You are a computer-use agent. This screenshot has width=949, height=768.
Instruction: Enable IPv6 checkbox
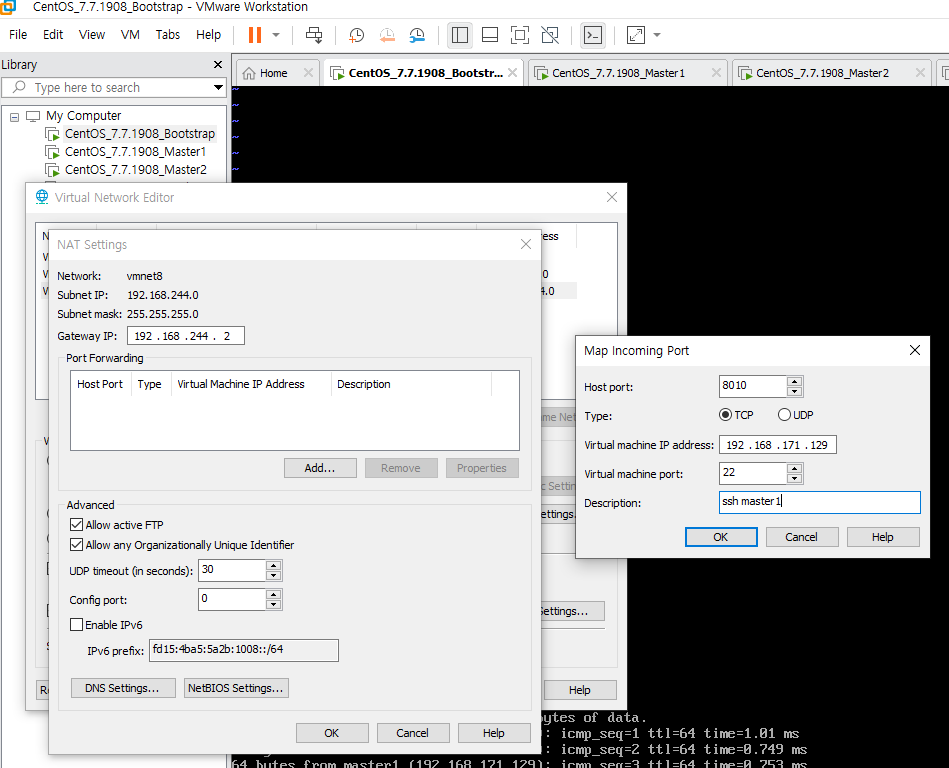[76, 625]
